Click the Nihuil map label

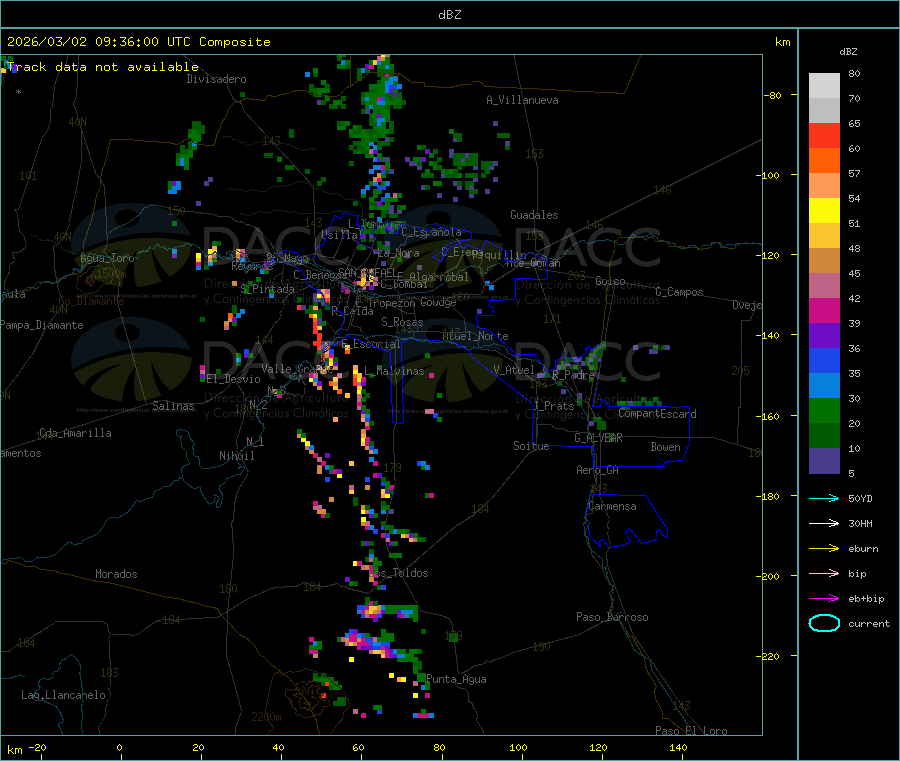[x=236, y=456]
